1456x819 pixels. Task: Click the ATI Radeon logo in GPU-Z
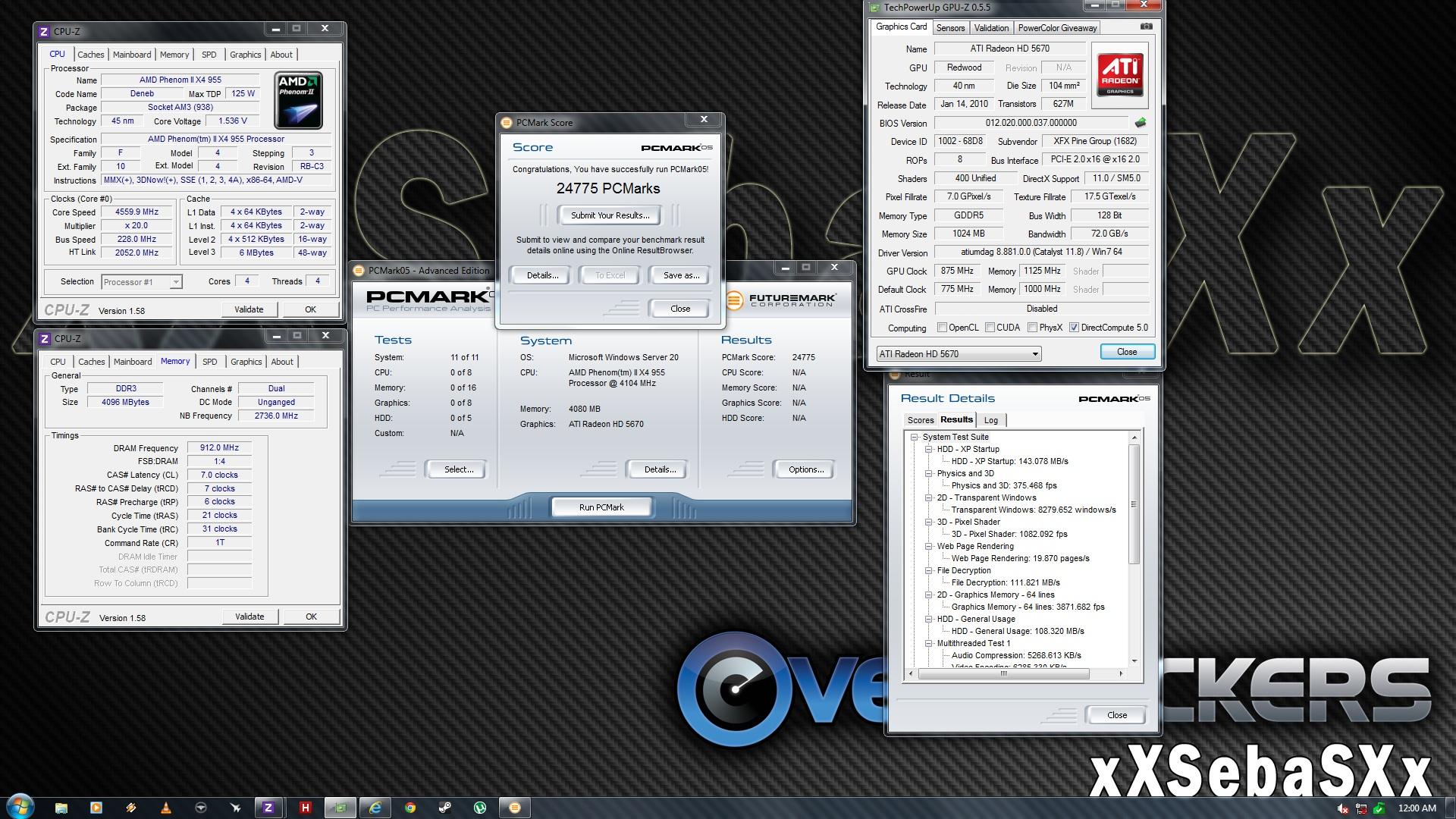[1120, 74]
